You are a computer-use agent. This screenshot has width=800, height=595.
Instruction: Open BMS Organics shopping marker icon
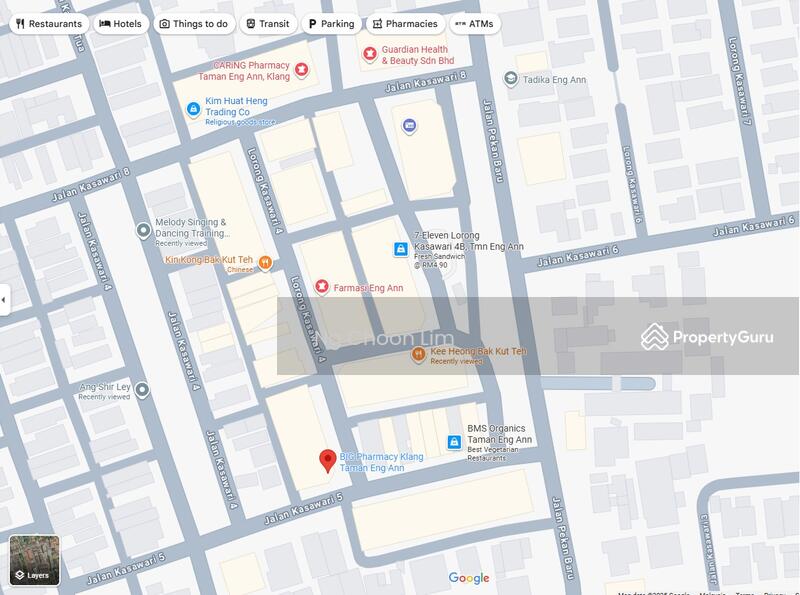pyautogui.click(x=454, y=442)
